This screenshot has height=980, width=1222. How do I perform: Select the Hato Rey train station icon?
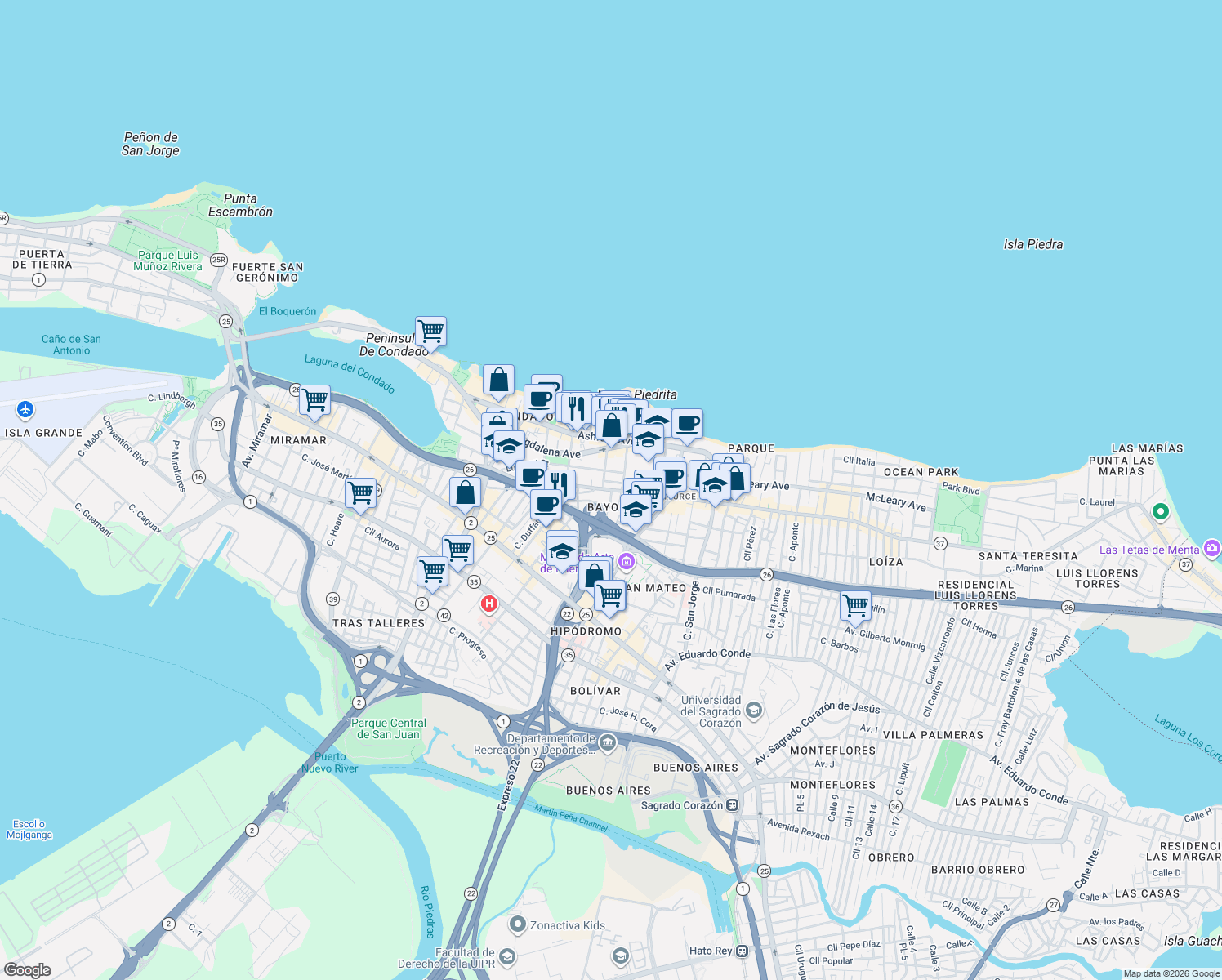pos(743,951)
